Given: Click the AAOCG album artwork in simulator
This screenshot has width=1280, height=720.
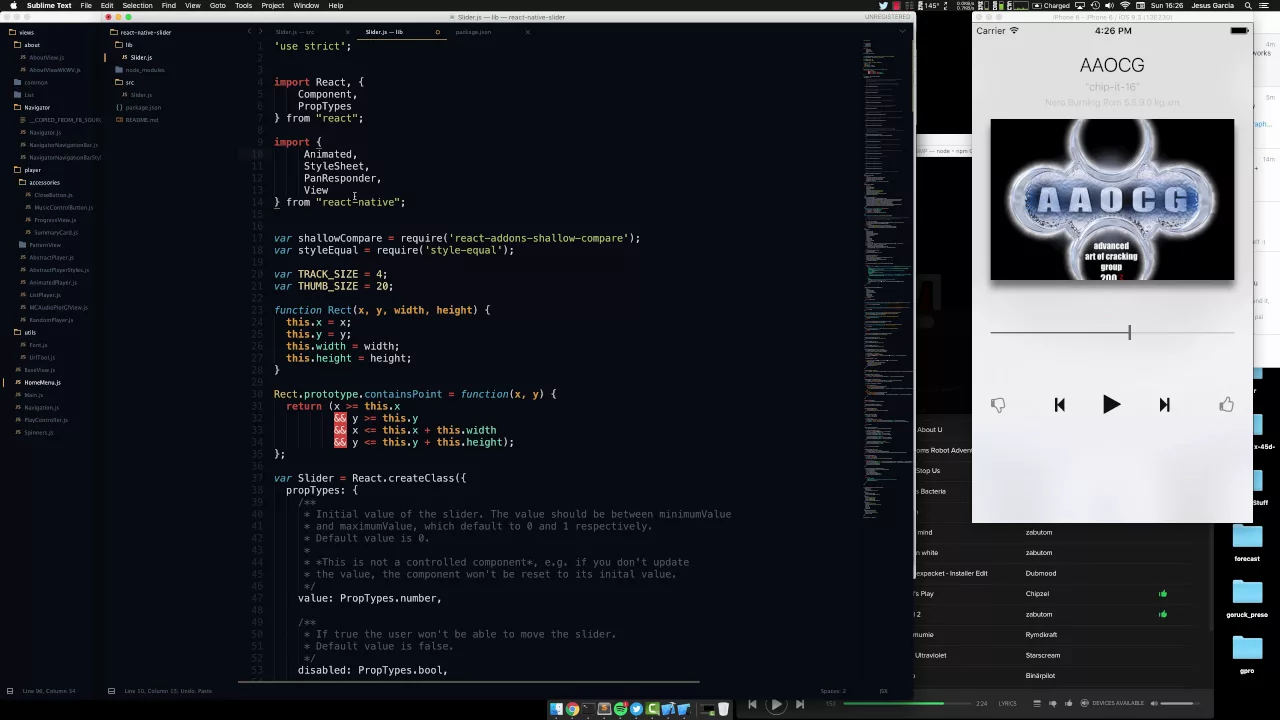Looking at the screenshot, I should click(x=1112, y=200).
